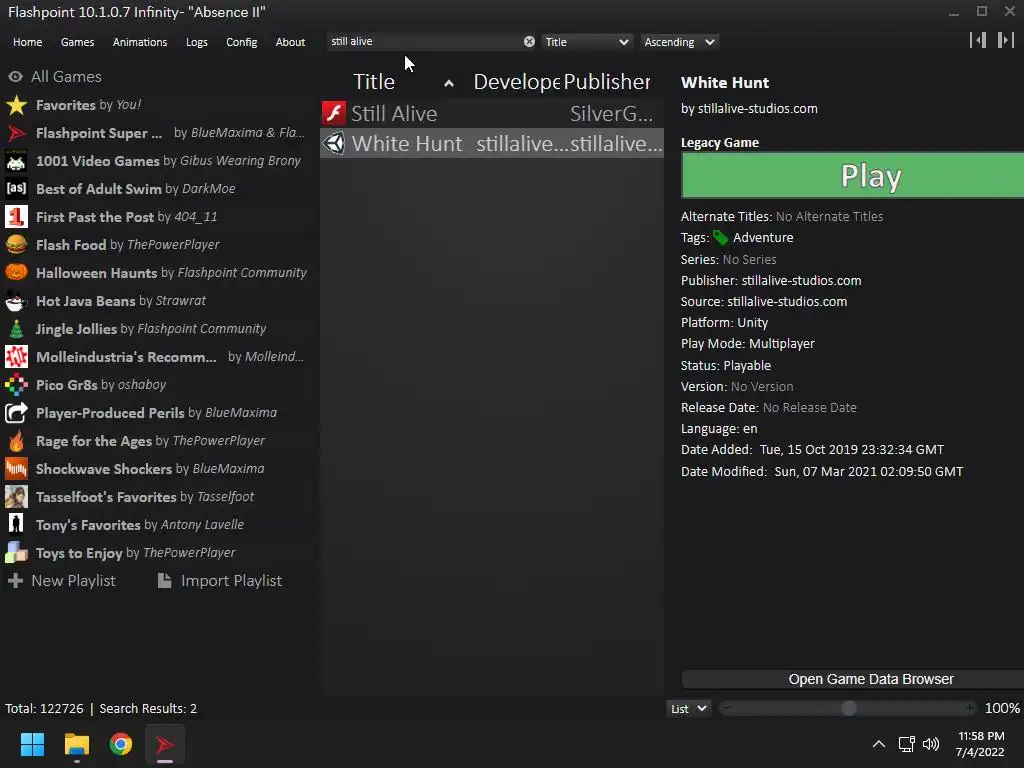Click the Toys to Enjoy blocks icon
The height and width of the screenshot is (768, 1024).
[16, 553]
